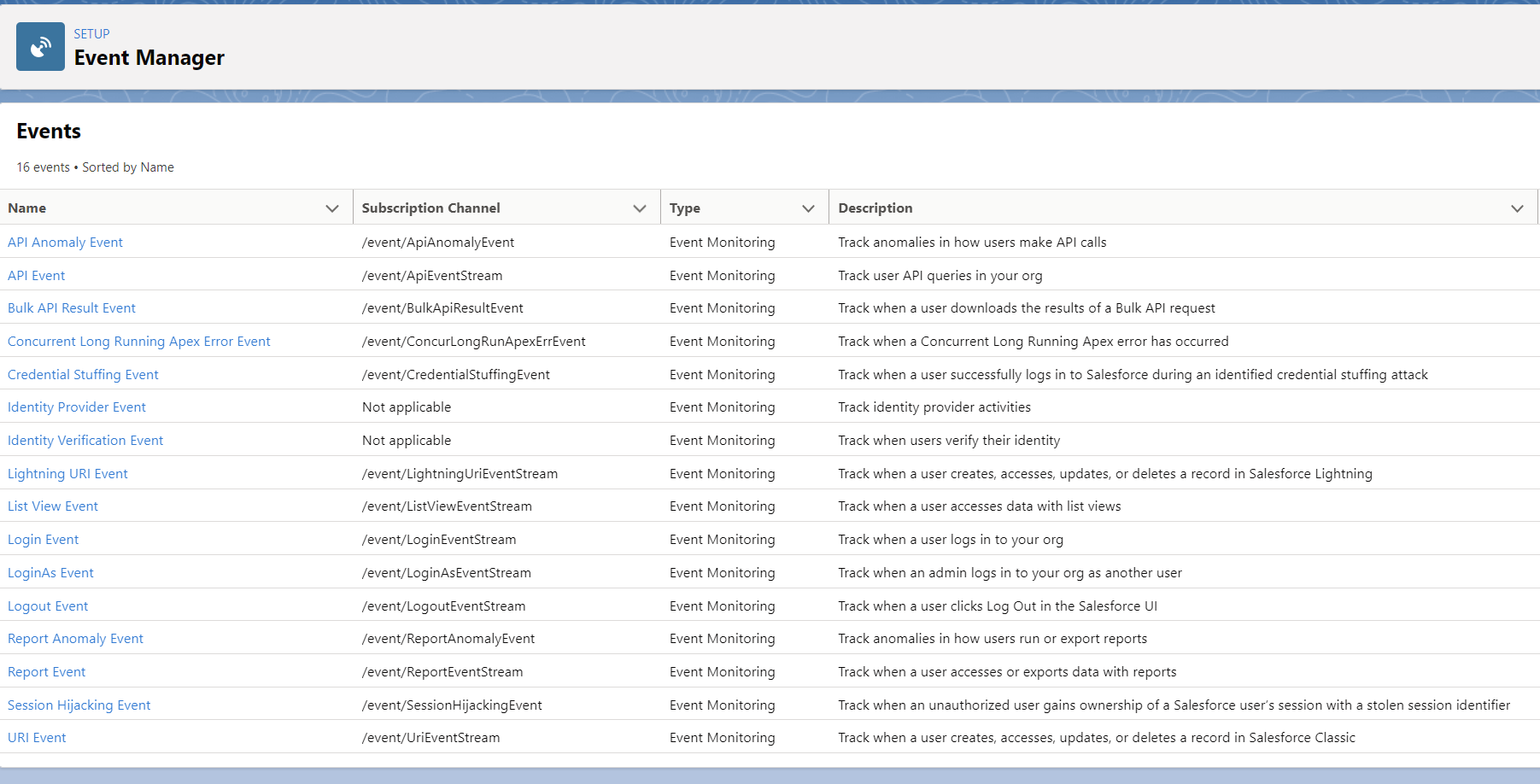Image resolution: width=1540 pixels, height=784 pixels.
Task: Click the SETUP breadcrumb label
Action: coord(91,33)
